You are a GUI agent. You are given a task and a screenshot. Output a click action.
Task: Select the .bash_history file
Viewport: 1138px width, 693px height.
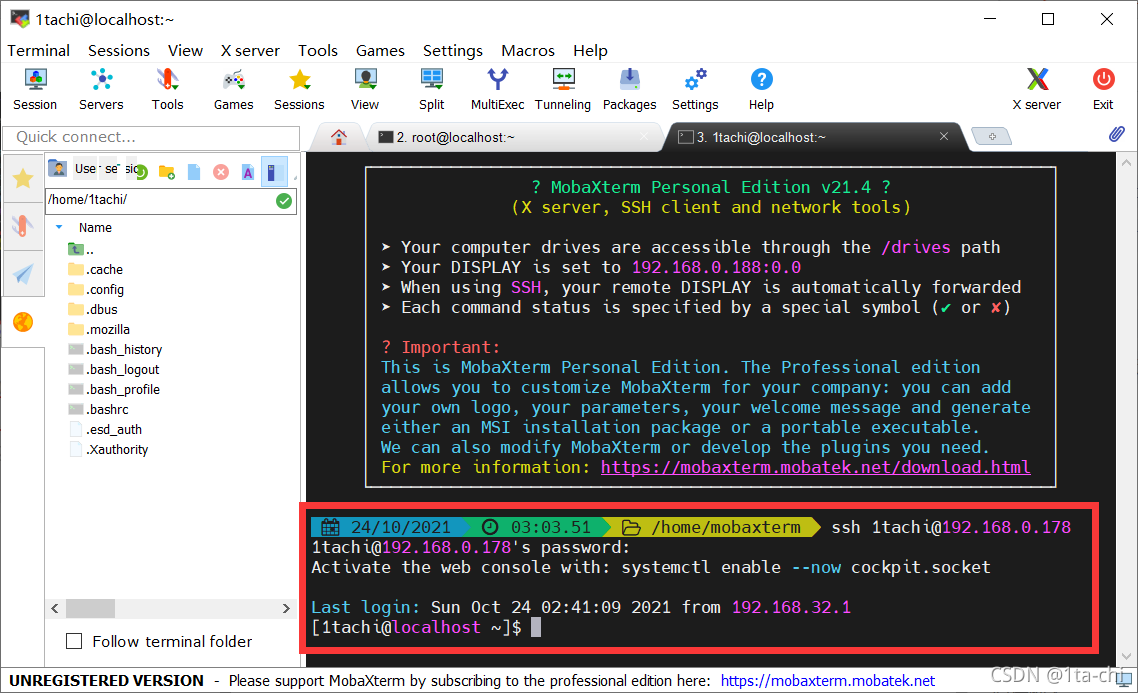coord(115,349)
